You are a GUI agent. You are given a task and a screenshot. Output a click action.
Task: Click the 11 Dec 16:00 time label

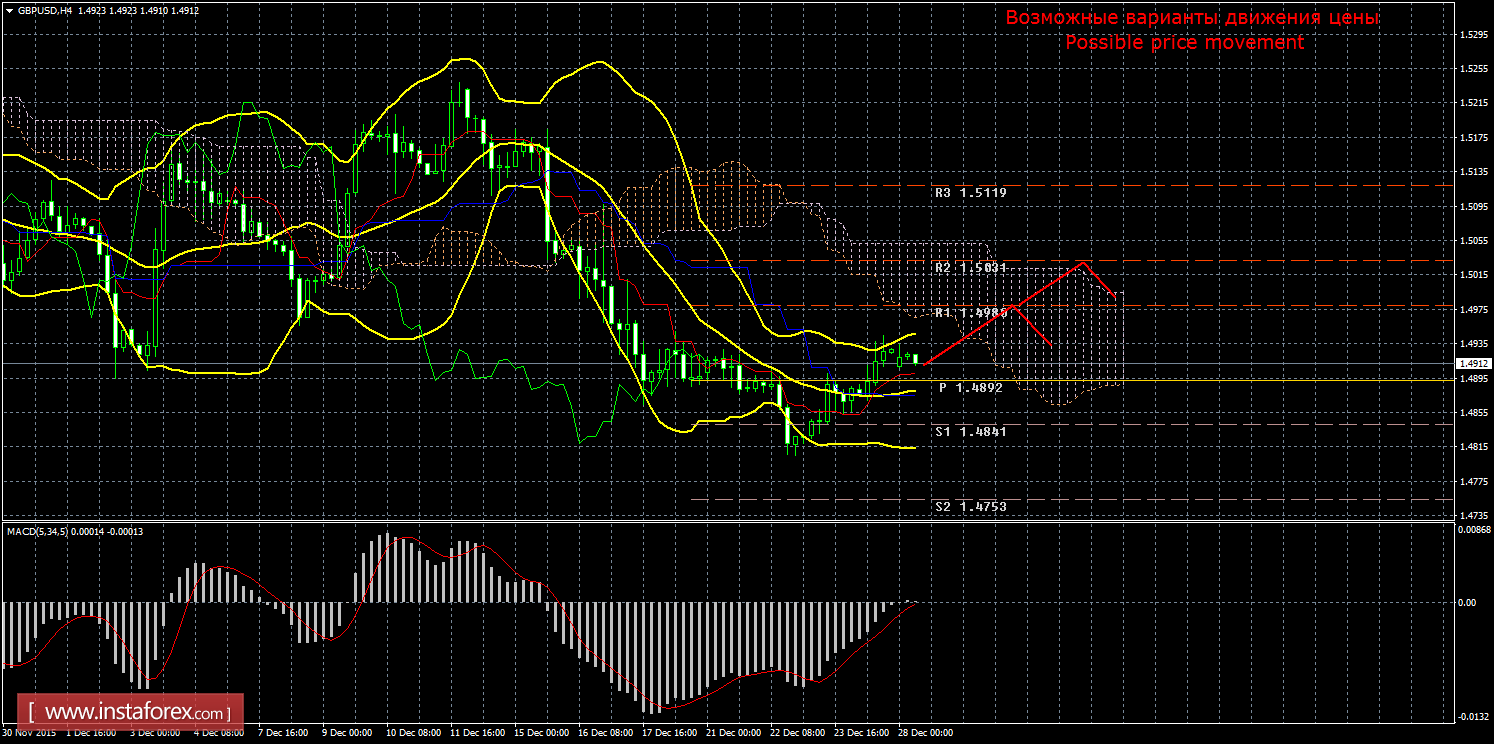tap(478, 733)
